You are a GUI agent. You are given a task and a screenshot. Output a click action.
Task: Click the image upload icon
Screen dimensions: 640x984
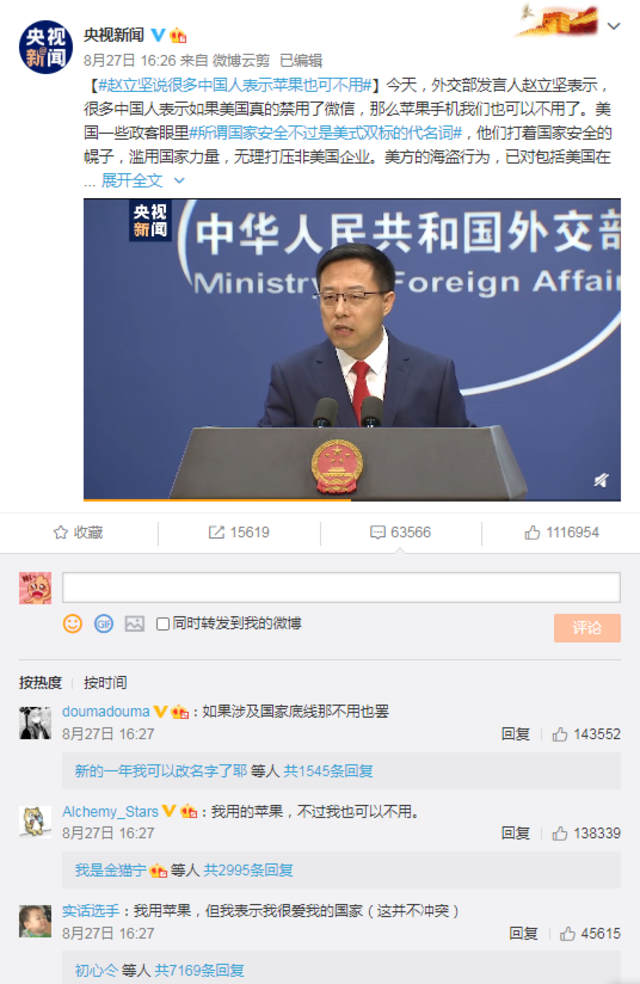pos(134,623)
